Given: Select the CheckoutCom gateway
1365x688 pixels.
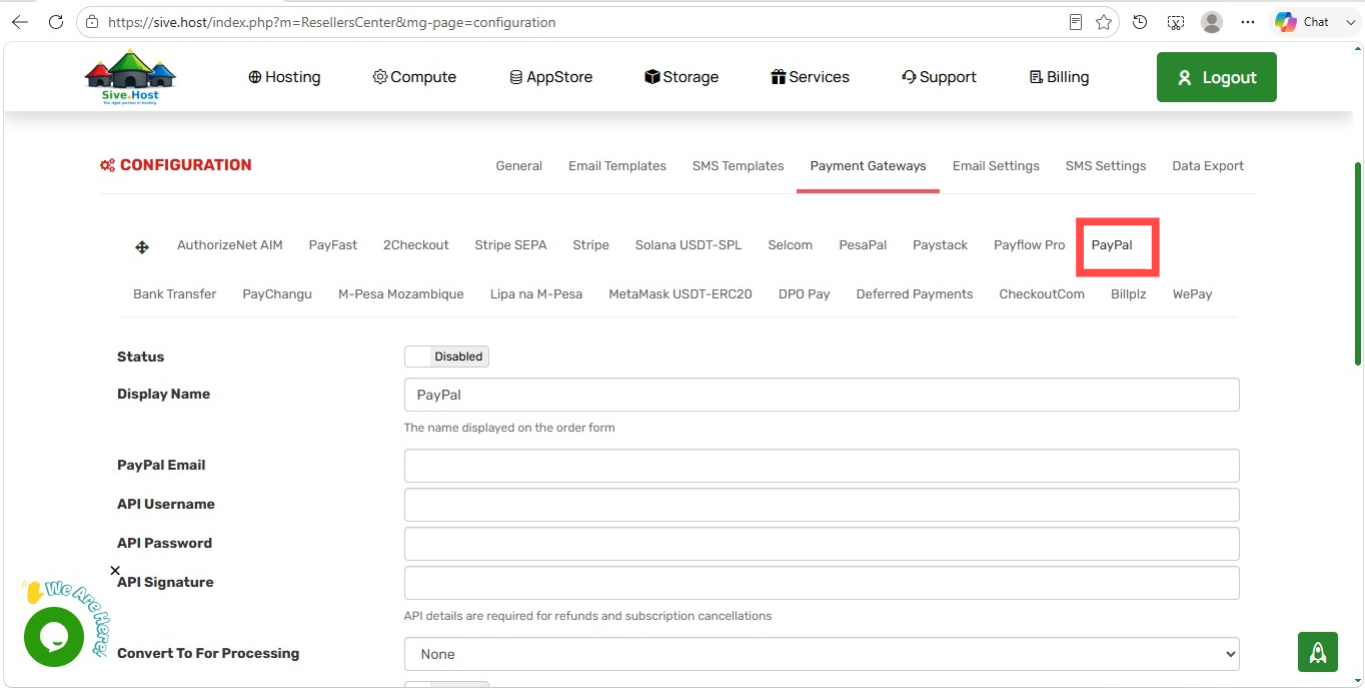Looking at the screenshot, I should pos(1042,294).
